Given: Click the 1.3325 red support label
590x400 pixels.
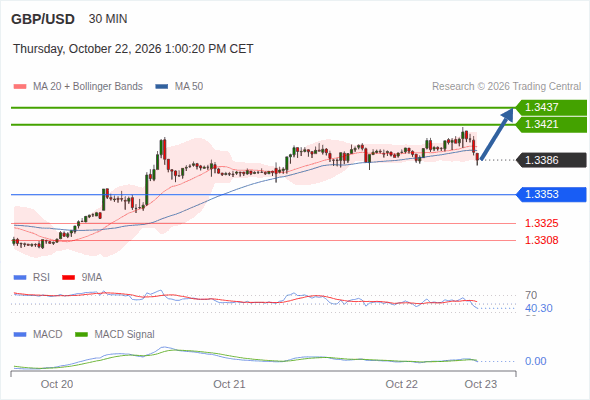Looking at the screenshot, I should click(541, 224).
